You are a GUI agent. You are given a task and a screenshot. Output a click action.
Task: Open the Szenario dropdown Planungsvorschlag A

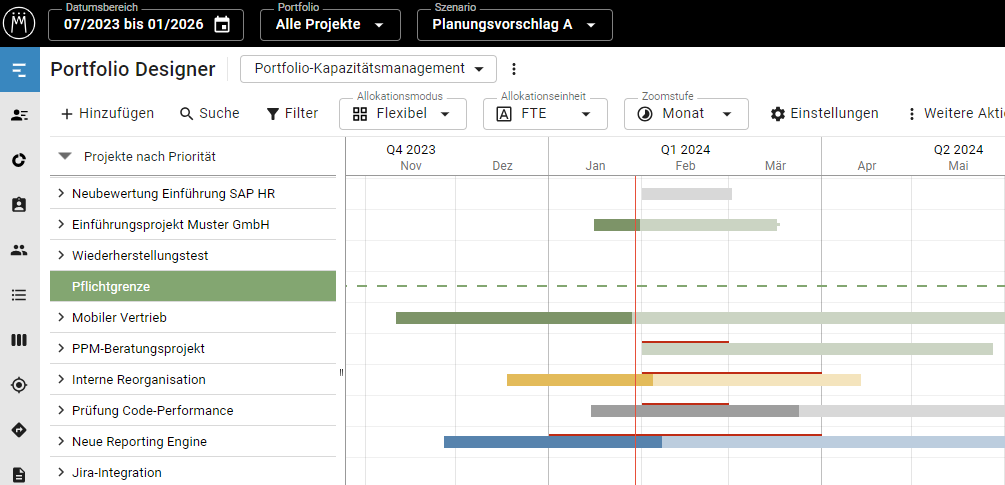pos(514,25)
